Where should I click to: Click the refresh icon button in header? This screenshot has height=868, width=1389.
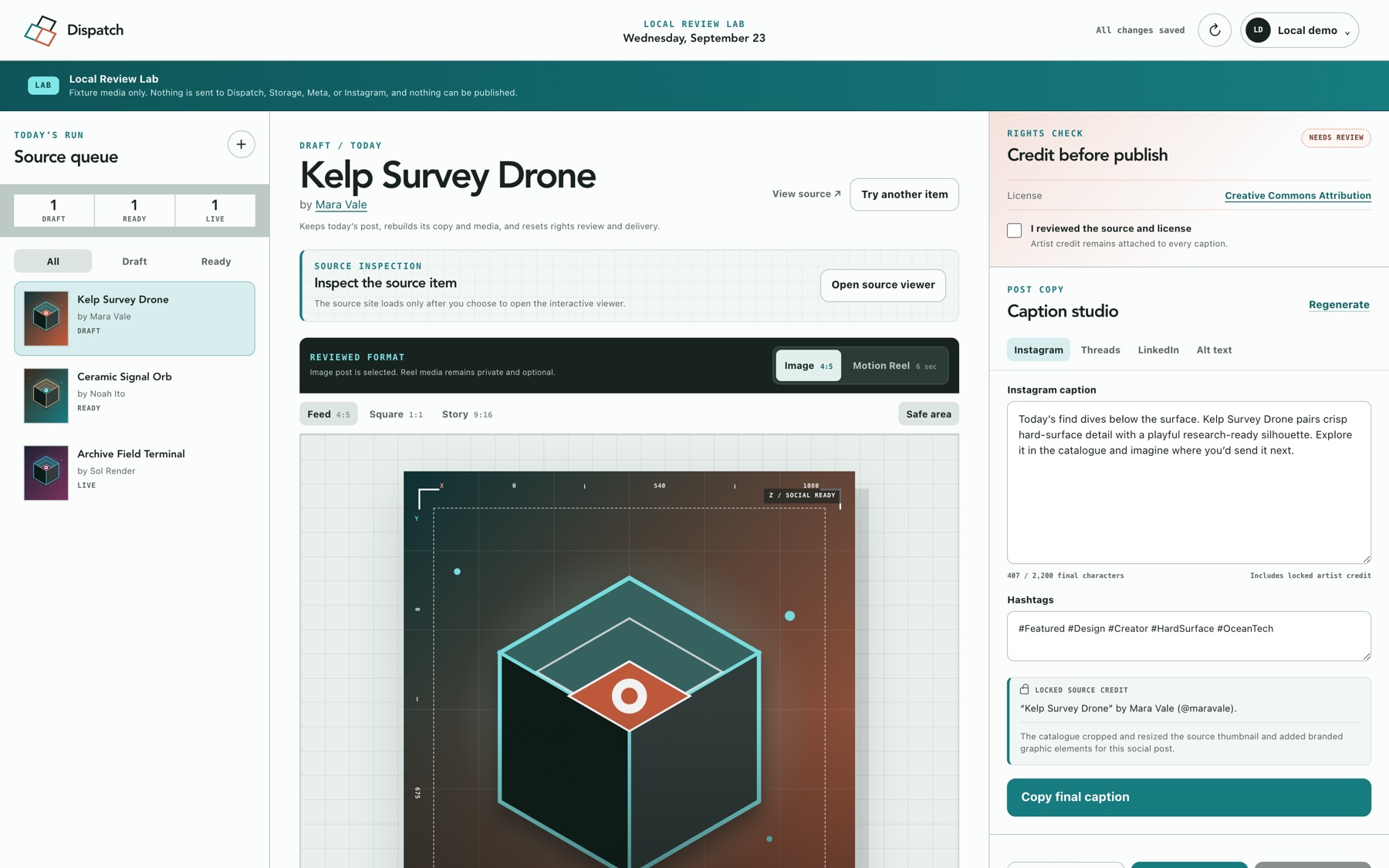(1214, 30)
